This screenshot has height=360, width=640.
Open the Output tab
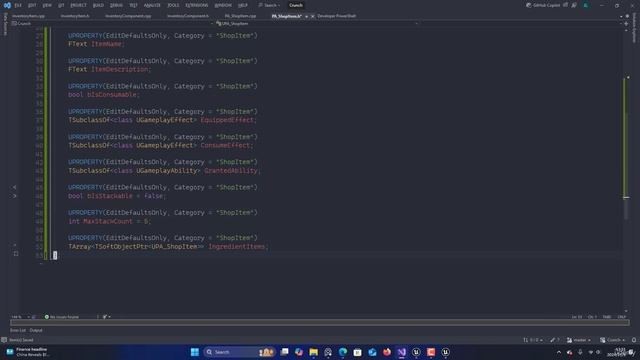coord(36,330)
